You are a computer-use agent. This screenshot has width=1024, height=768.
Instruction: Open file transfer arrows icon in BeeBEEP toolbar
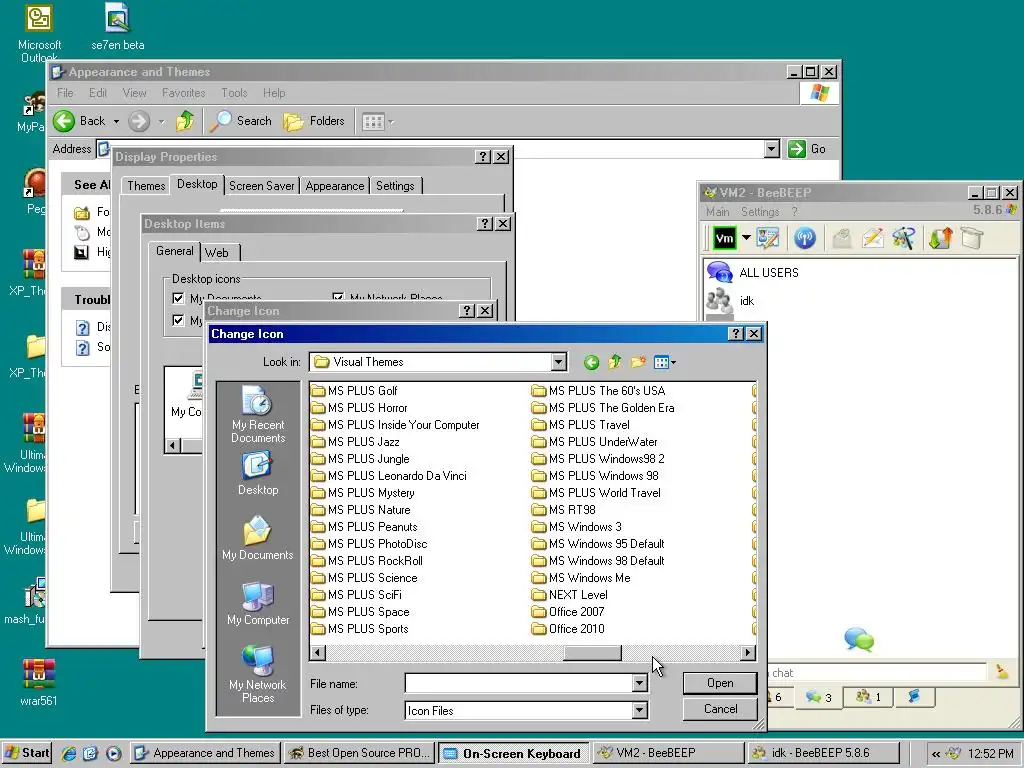tap(940, 238)
